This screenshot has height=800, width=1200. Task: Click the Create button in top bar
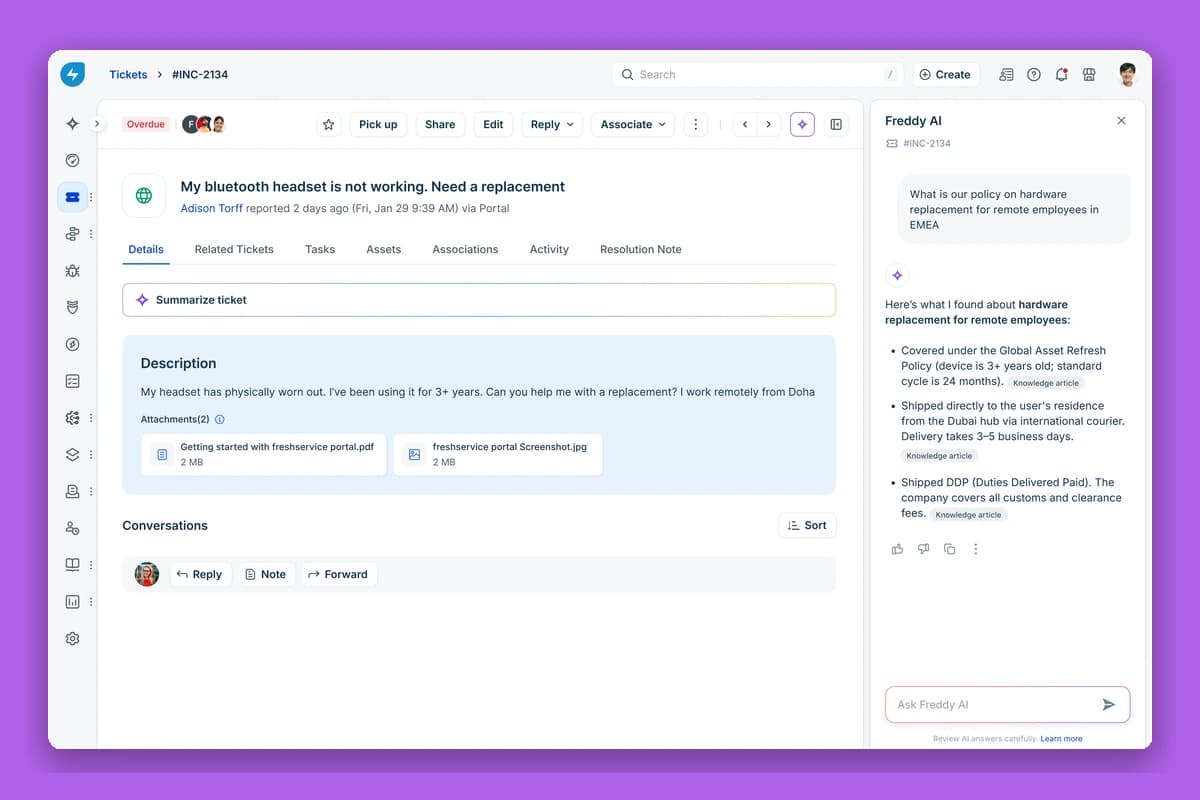point(945,74)
